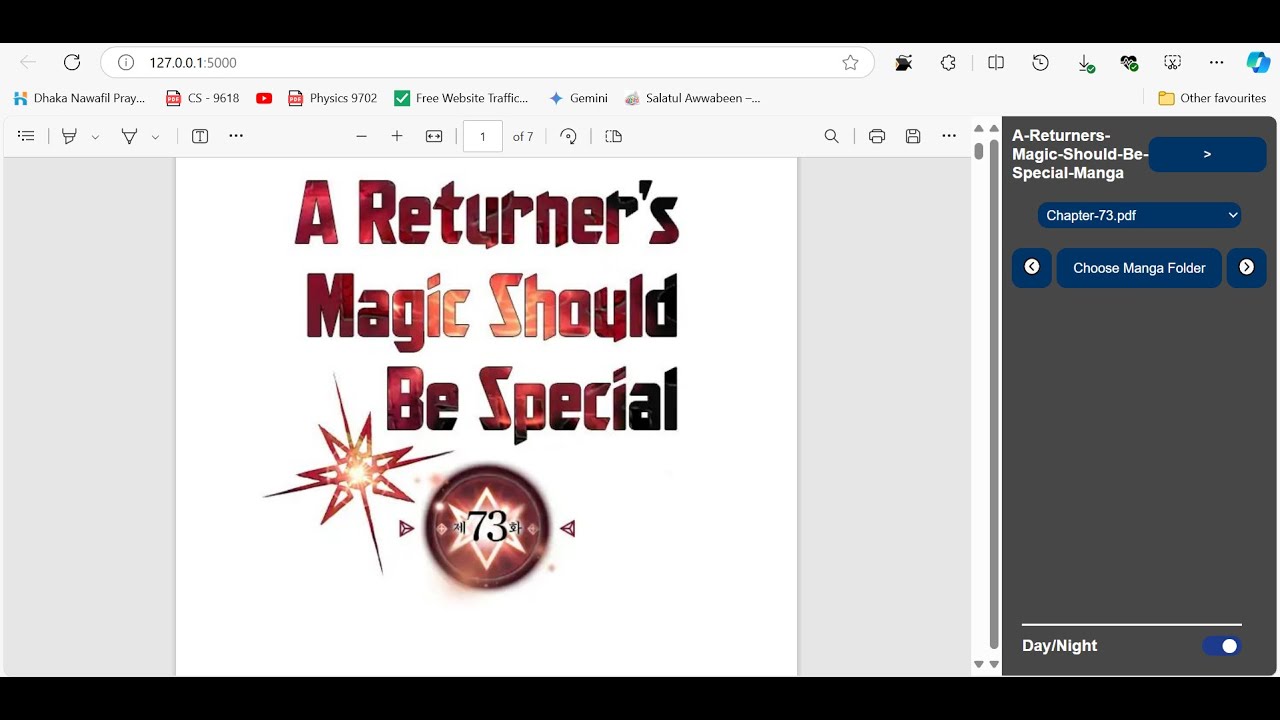Open the screenshot tool
1280x720 pixels.
[1173, 62]
